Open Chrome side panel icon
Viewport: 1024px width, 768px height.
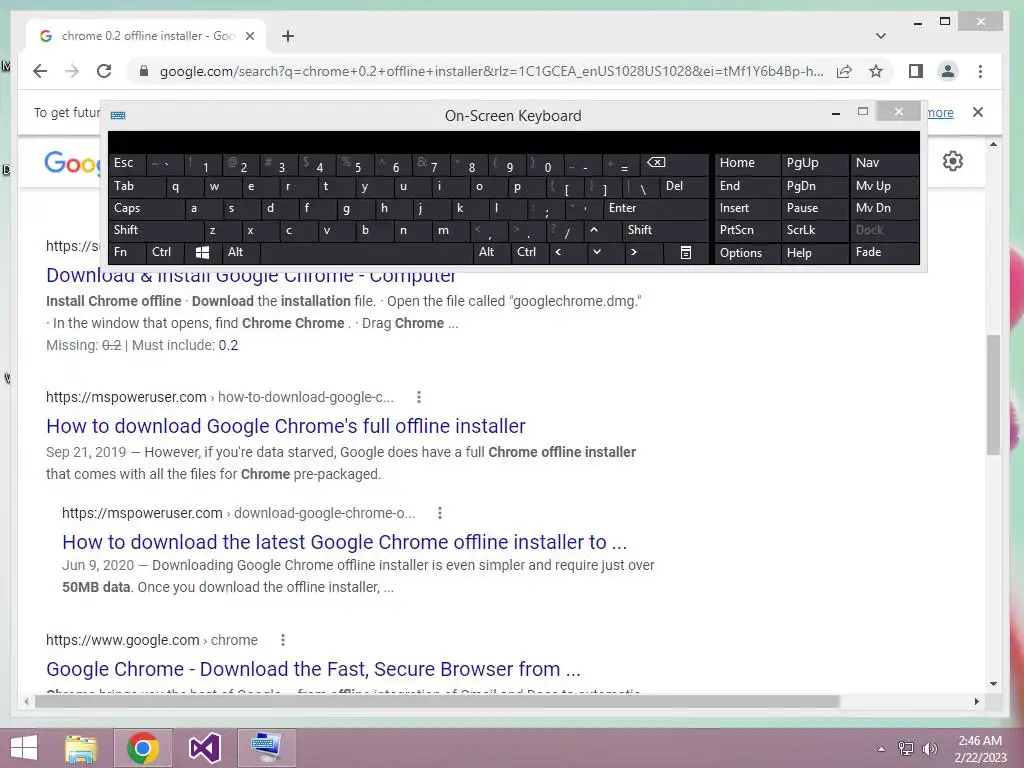pyautogui.click(x=916, y=71)
